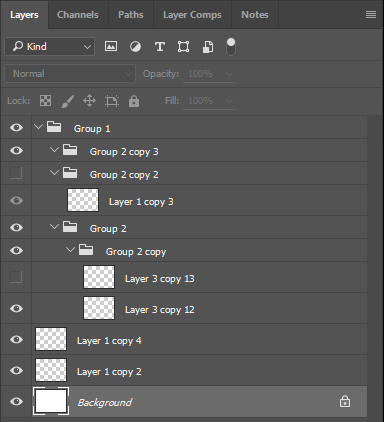Collapse Group 1 using its chevron
This screenshot has height=422, width=384.
(x=39, y=127)
